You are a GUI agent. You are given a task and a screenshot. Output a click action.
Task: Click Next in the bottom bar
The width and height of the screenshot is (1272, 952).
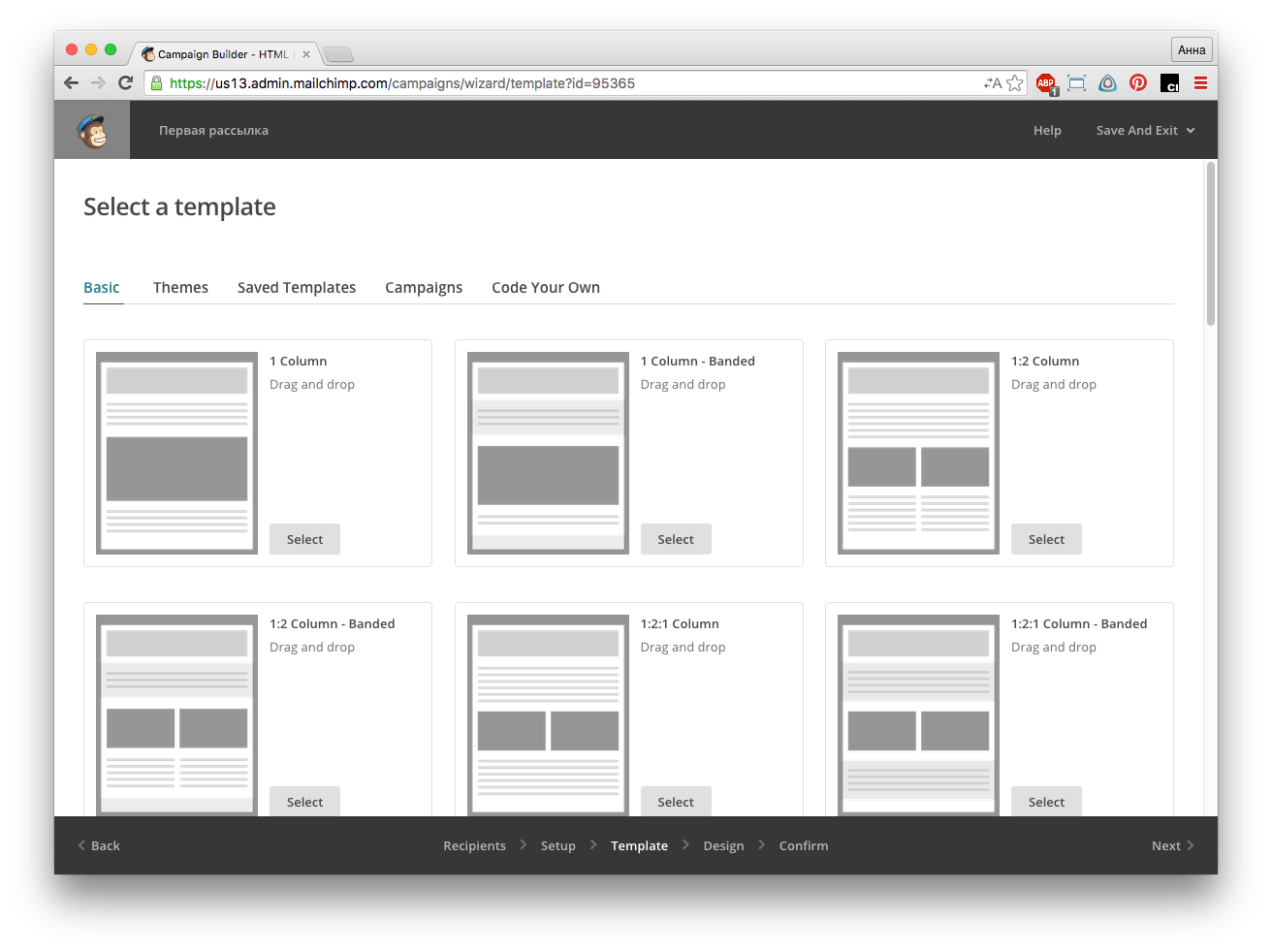click(x=1171, y=846)
